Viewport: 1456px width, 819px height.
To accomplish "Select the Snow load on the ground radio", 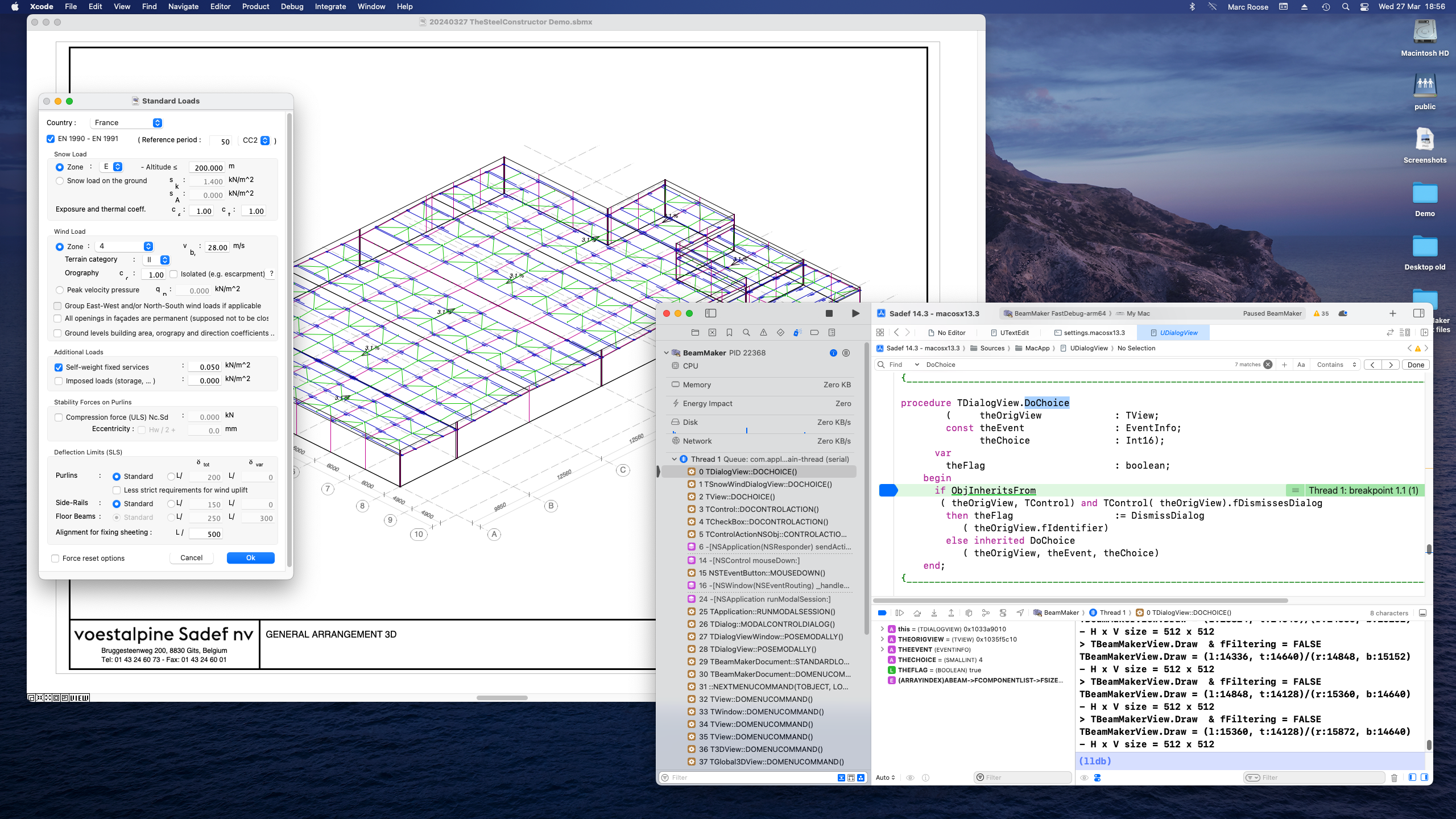I will point(60,181).
